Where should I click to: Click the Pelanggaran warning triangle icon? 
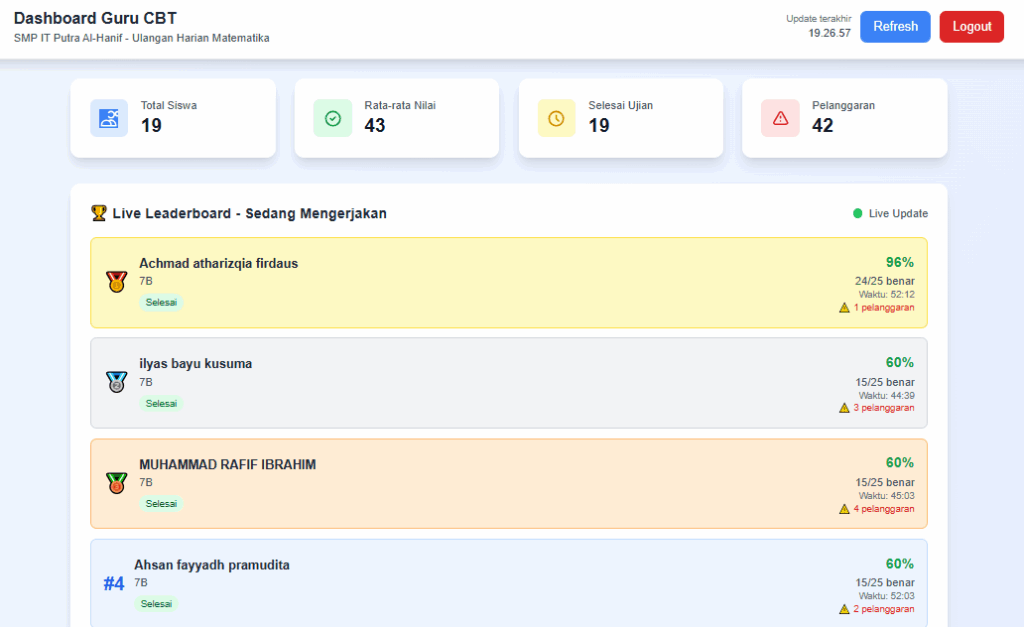click(x=780, y=118)
